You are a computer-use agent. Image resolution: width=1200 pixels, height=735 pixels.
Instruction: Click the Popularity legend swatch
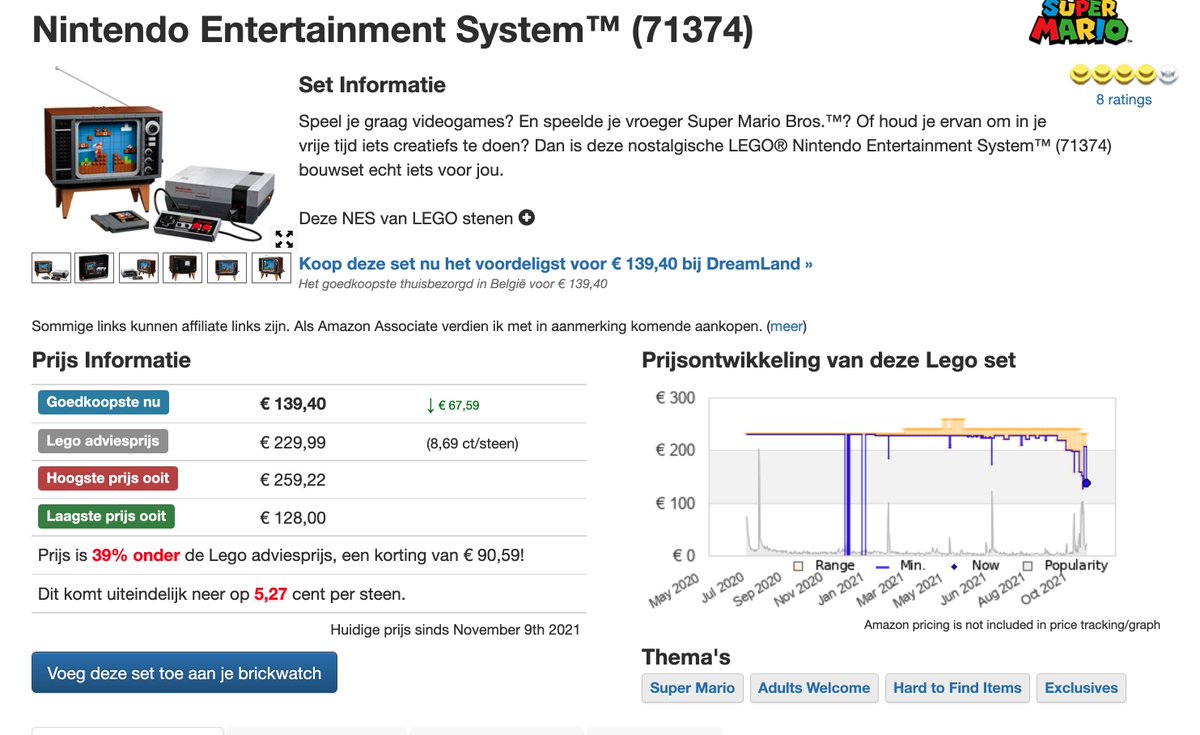pyautogui.click(x=1028, y=566)
